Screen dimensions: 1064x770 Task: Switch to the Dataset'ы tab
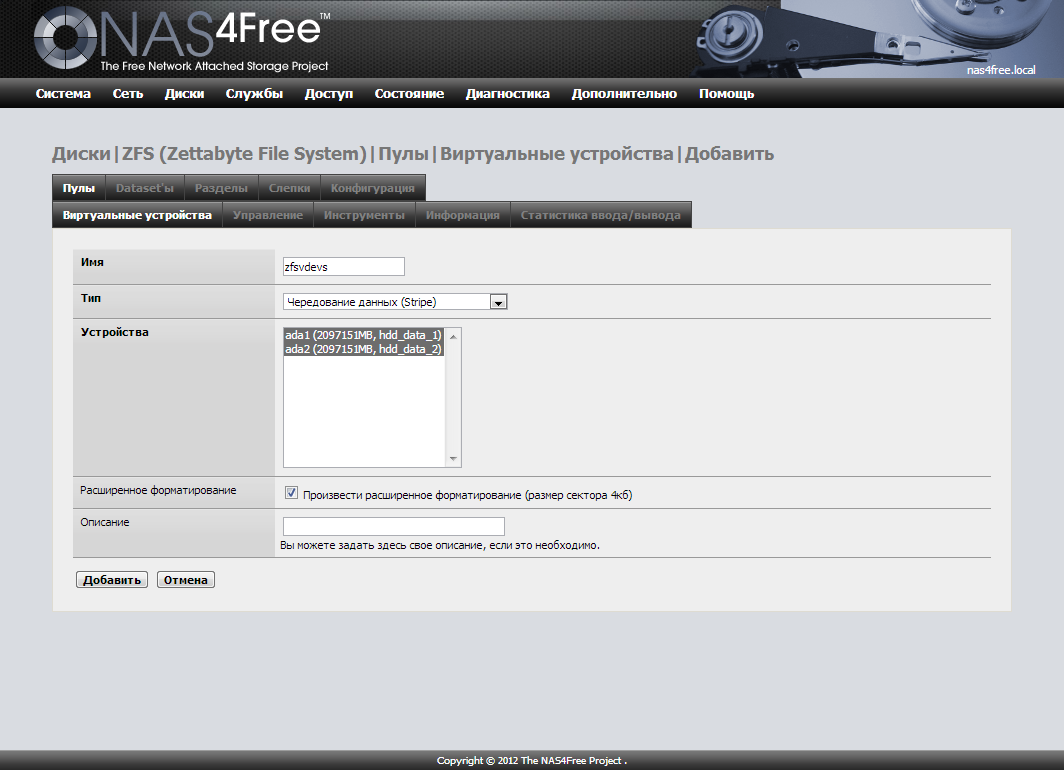point(145,188)
